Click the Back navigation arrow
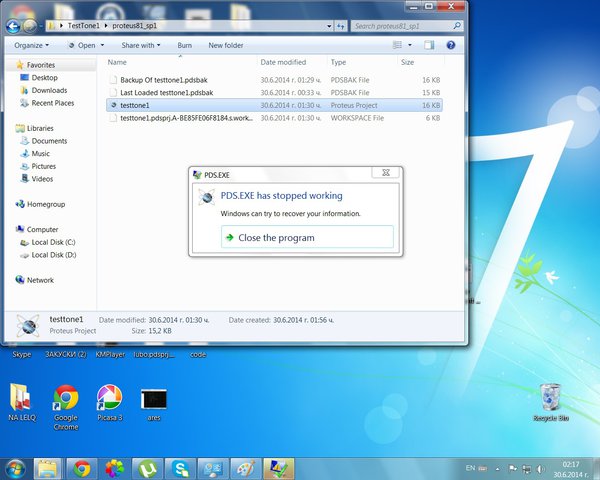Viewport: 600px width, 480px height. pos(13,26)
